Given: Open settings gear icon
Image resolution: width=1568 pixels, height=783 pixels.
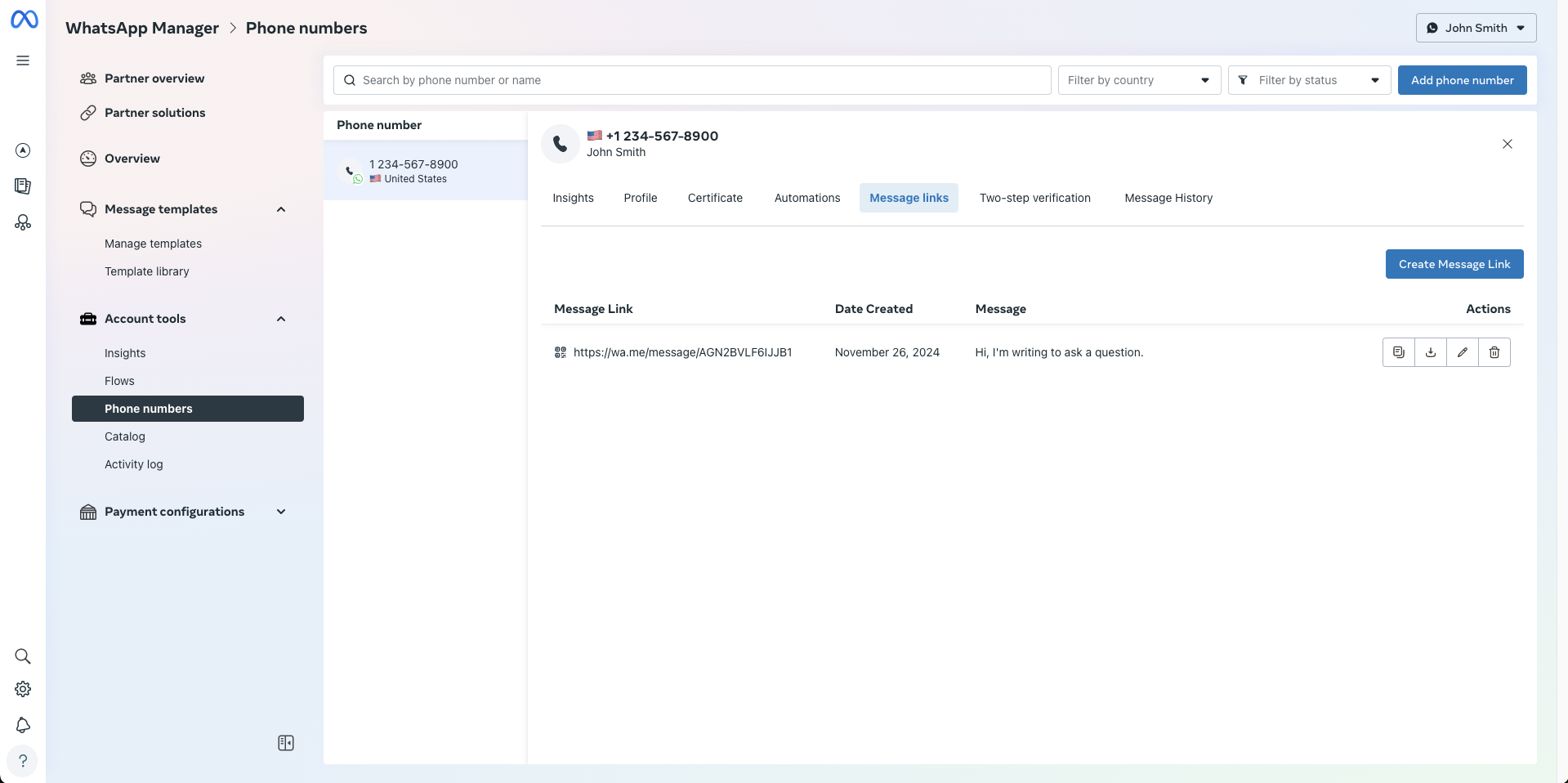Looking at the screenshot, I should pyautogui.click(x=23, y=689).
